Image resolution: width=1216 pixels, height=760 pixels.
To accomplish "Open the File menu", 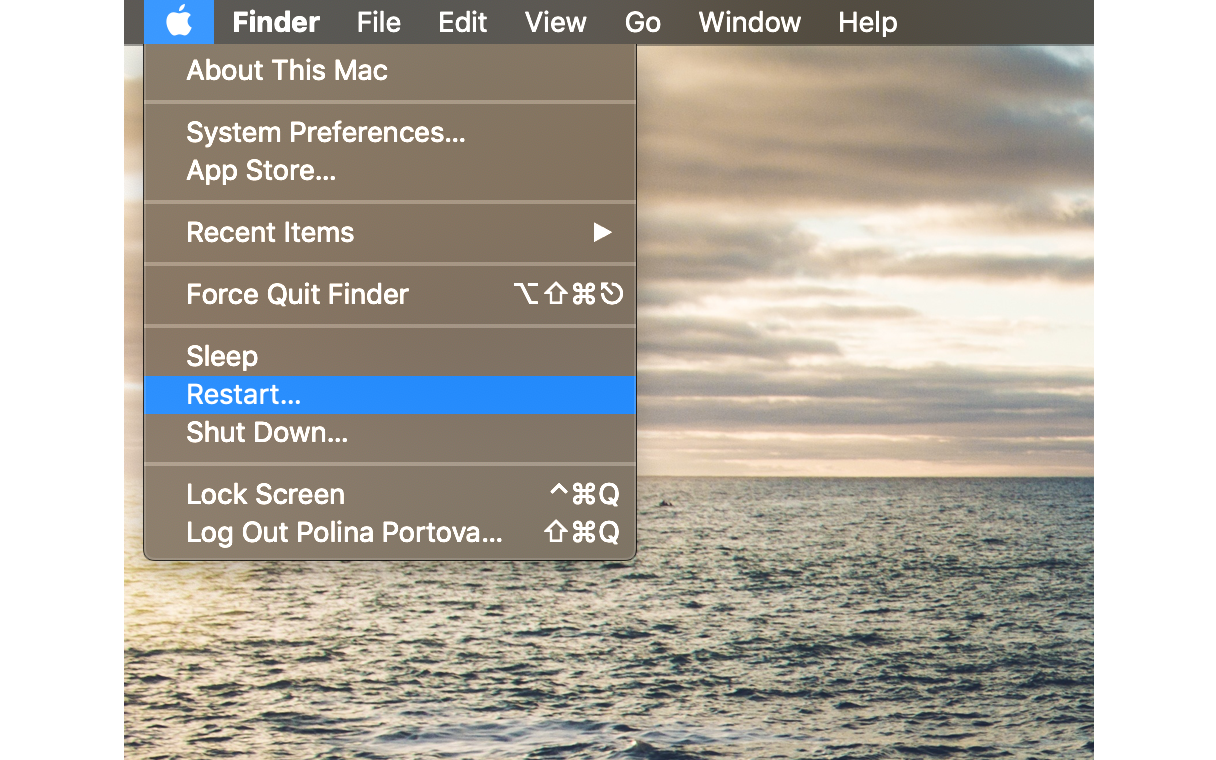I will coord(379,22).
